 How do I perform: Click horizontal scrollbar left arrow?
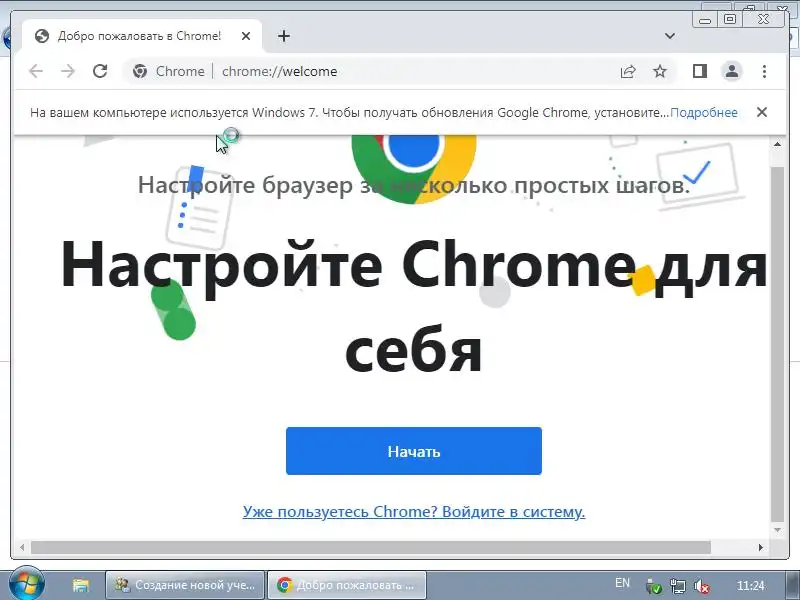coord(21,547)
